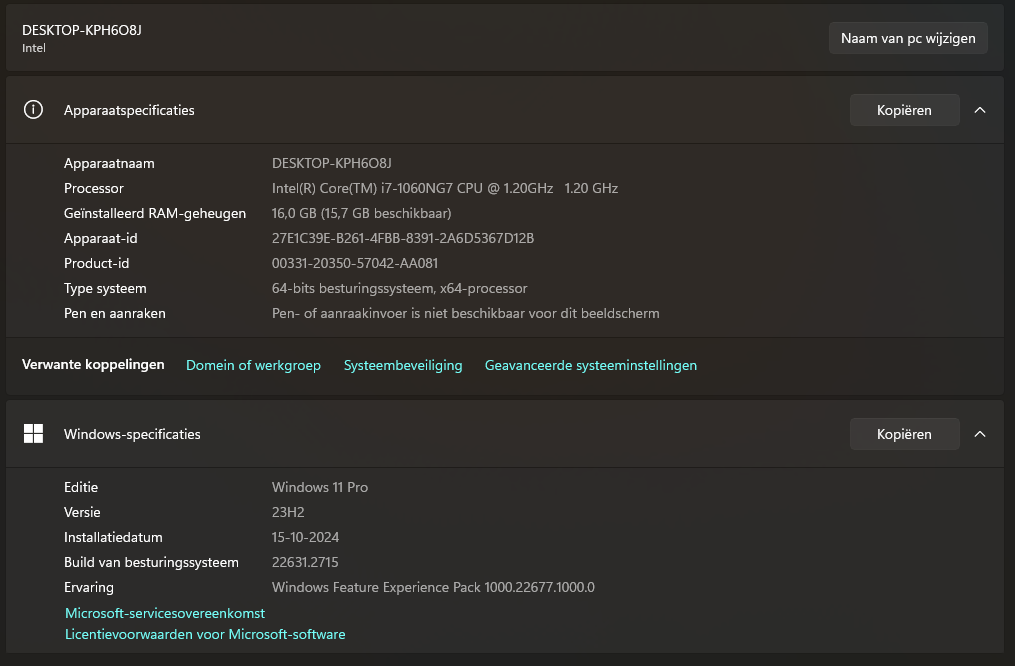This screenshot has height=666, width=1015.
Task: Click the Windows Feature Experience Pack value
Action: [433, 588]
